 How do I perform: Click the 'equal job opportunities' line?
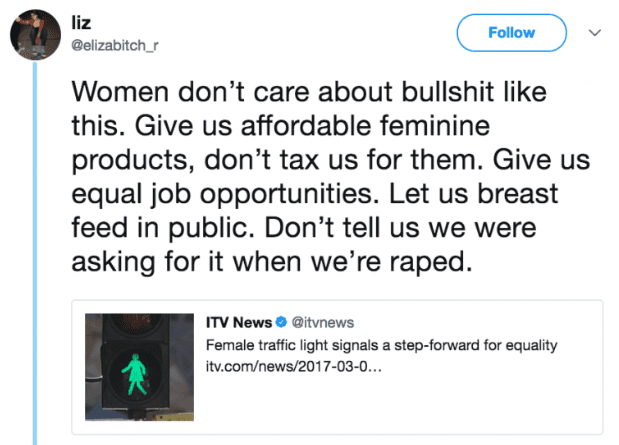pyautogui.click(x=225, y=195)
